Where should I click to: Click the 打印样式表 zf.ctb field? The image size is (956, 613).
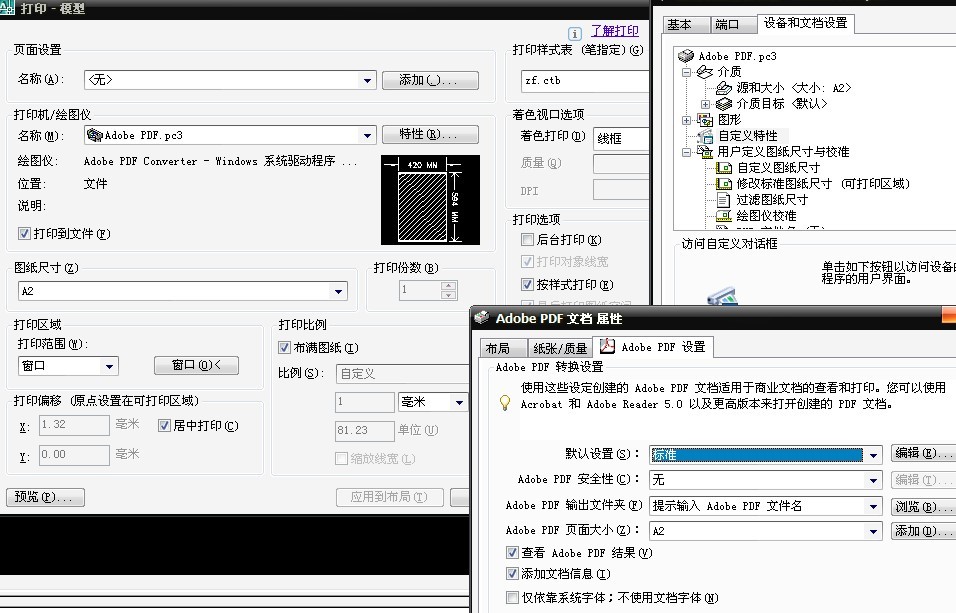coord(585,81)
